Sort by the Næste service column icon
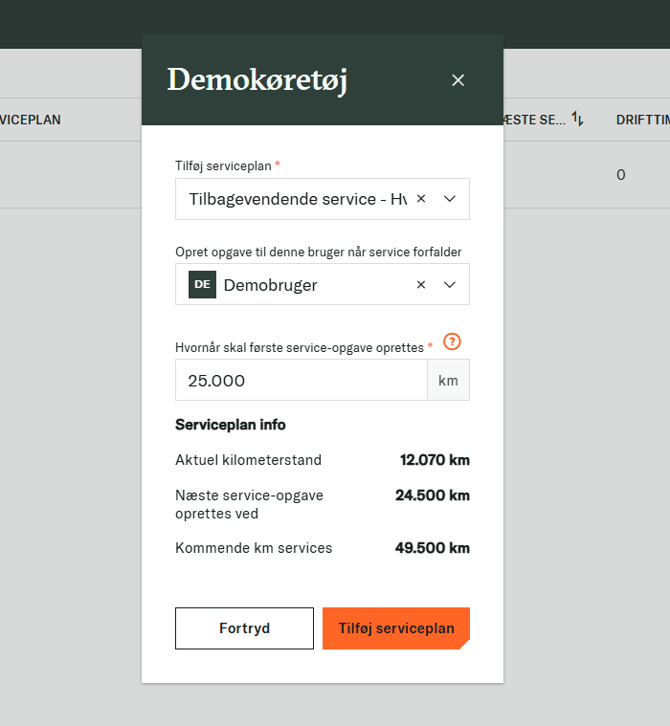Viewport: 670px width, 726px height. point(577,119)
